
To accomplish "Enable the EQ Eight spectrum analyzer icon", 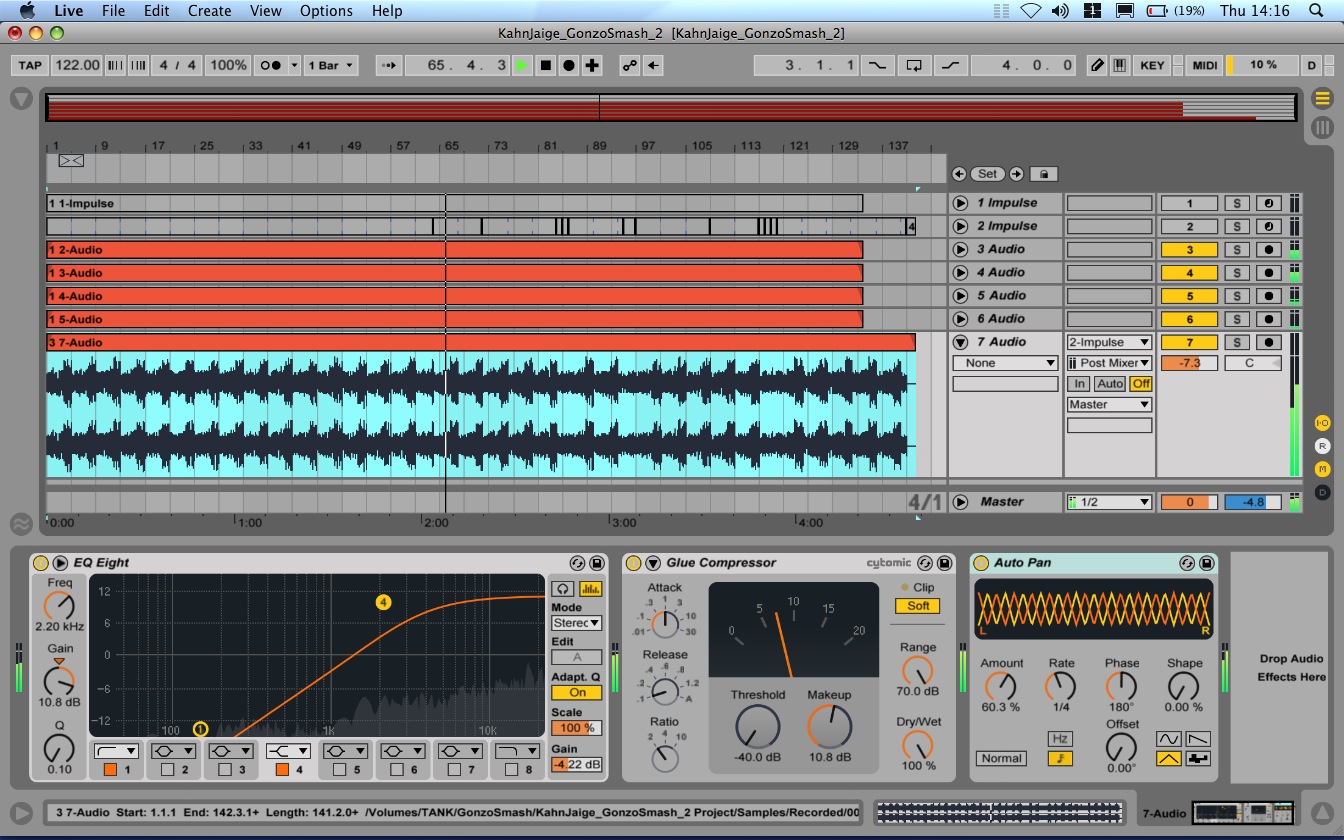I will [591, 589].
